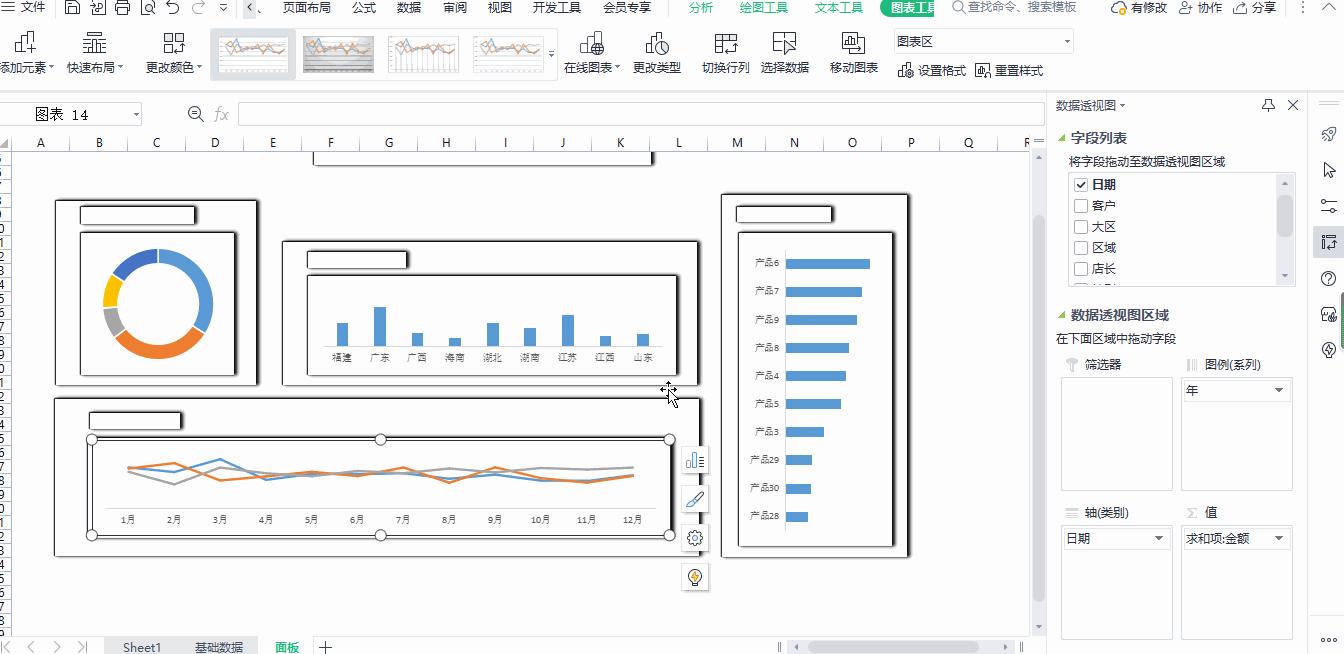Click the 重置样式 button
The height and width of the screenshot is (654, 1344).
coord(1009,71)
